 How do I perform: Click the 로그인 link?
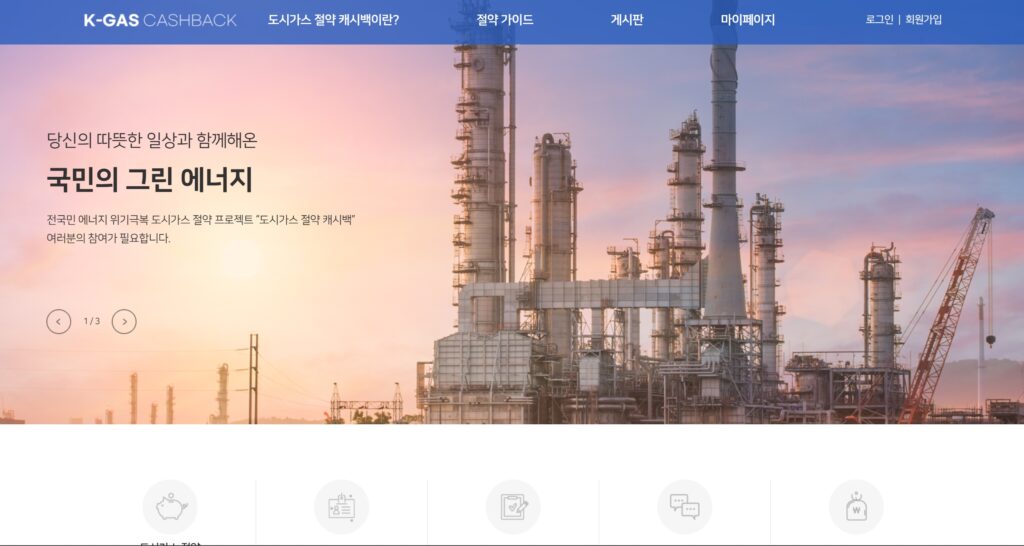(879, 20)
